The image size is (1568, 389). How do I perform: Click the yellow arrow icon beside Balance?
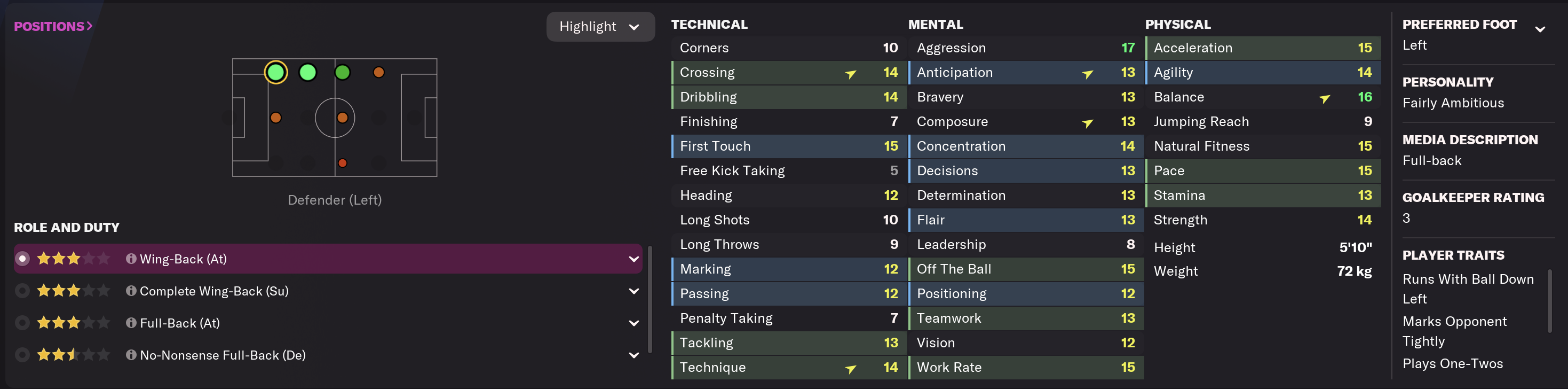click(1324, 98)
